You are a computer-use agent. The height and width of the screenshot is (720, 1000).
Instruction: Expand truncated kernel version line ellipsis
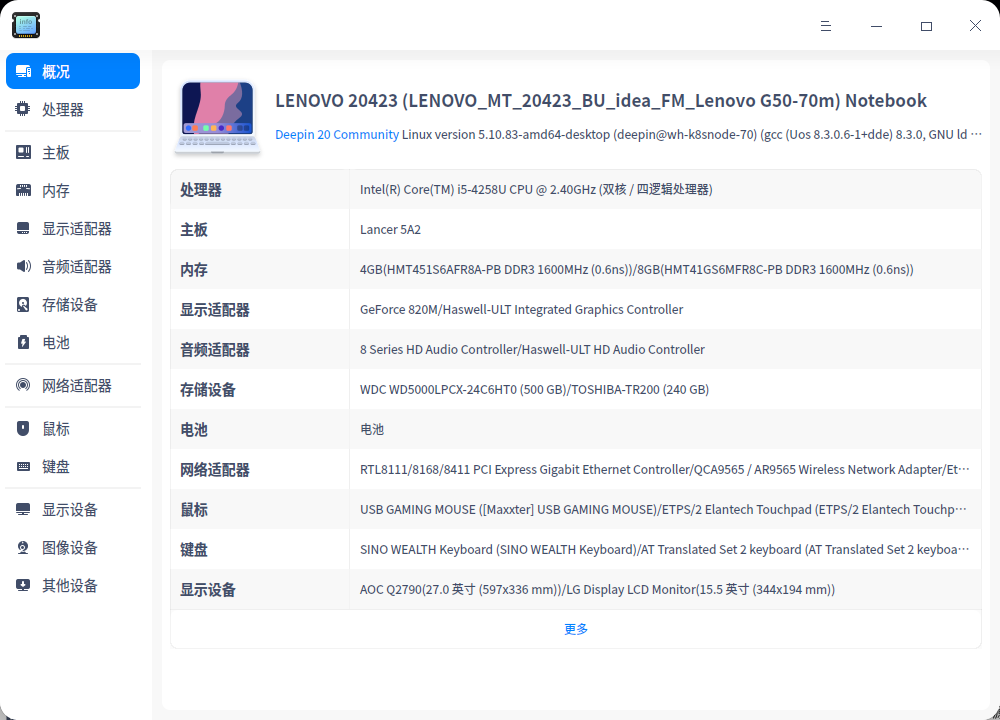977,133
